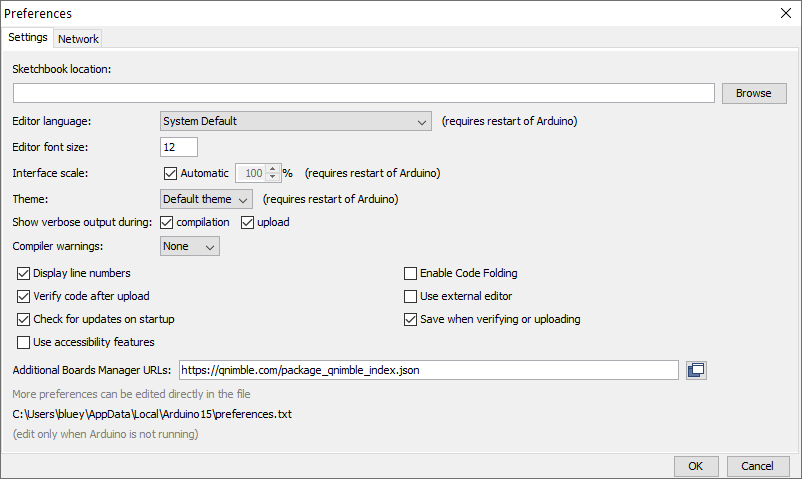The width and height of the screenshot is (802, 479).
Task: Expand the Editor language dropdown
Action: 295,122
